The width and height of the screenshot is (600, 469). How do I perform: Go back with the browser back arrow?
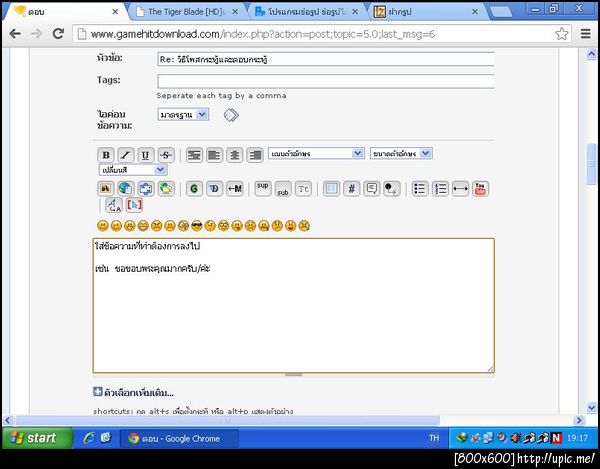point(15,34)
